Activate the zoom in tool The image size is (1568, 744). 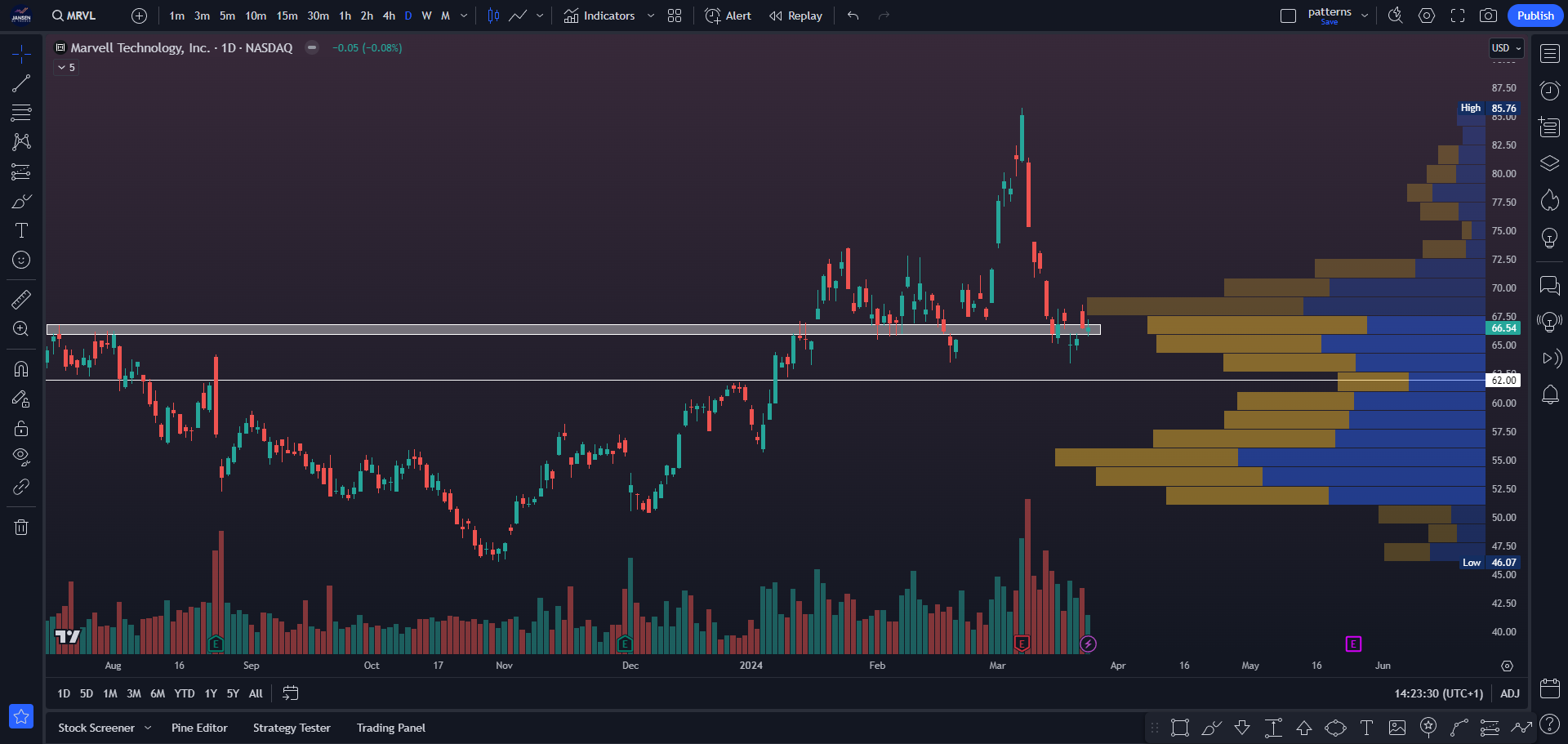point(21,328)
